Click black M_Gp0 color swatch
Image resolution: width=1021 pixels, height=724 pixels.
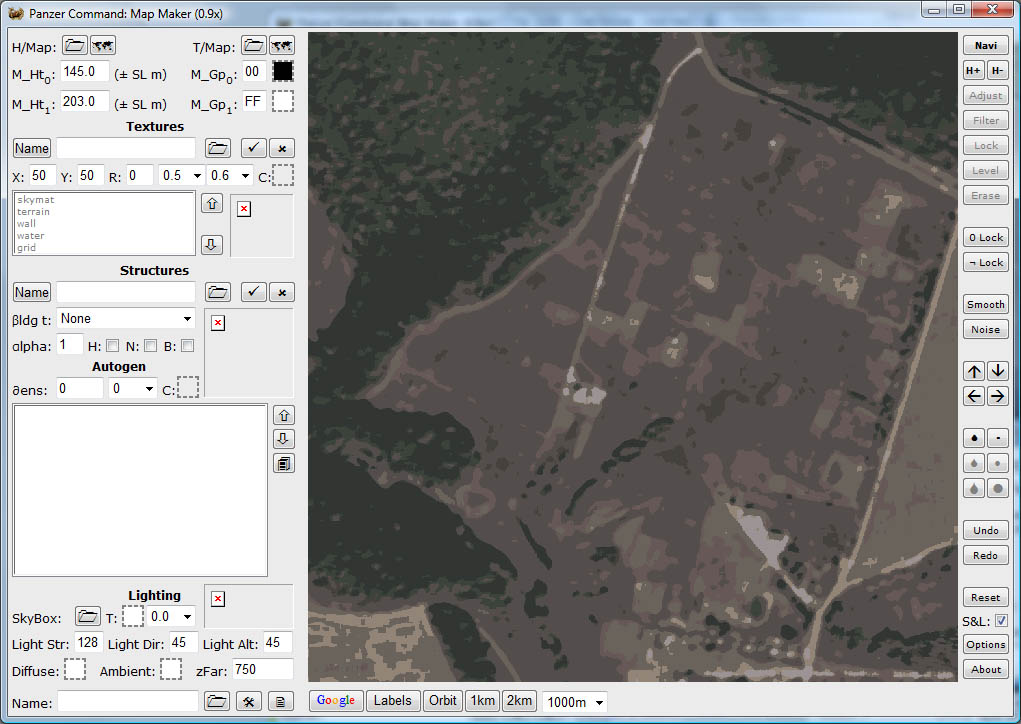point(283,71)
